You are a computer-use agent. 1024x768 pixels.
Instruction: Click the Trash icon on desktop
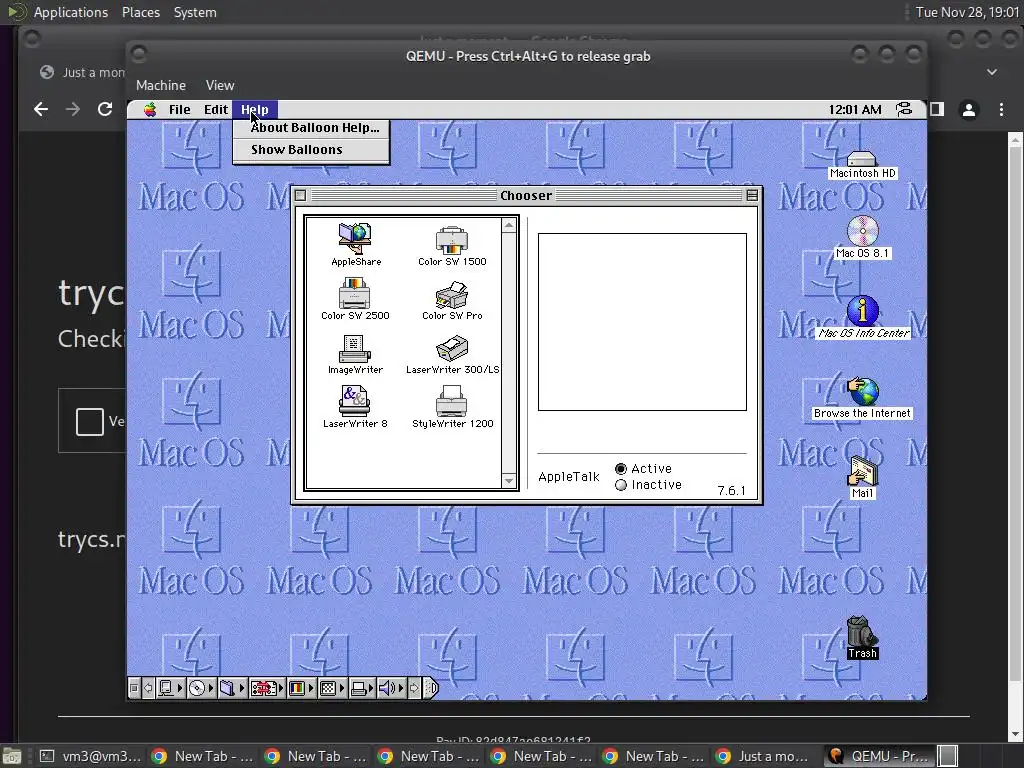tap(862, 637)
